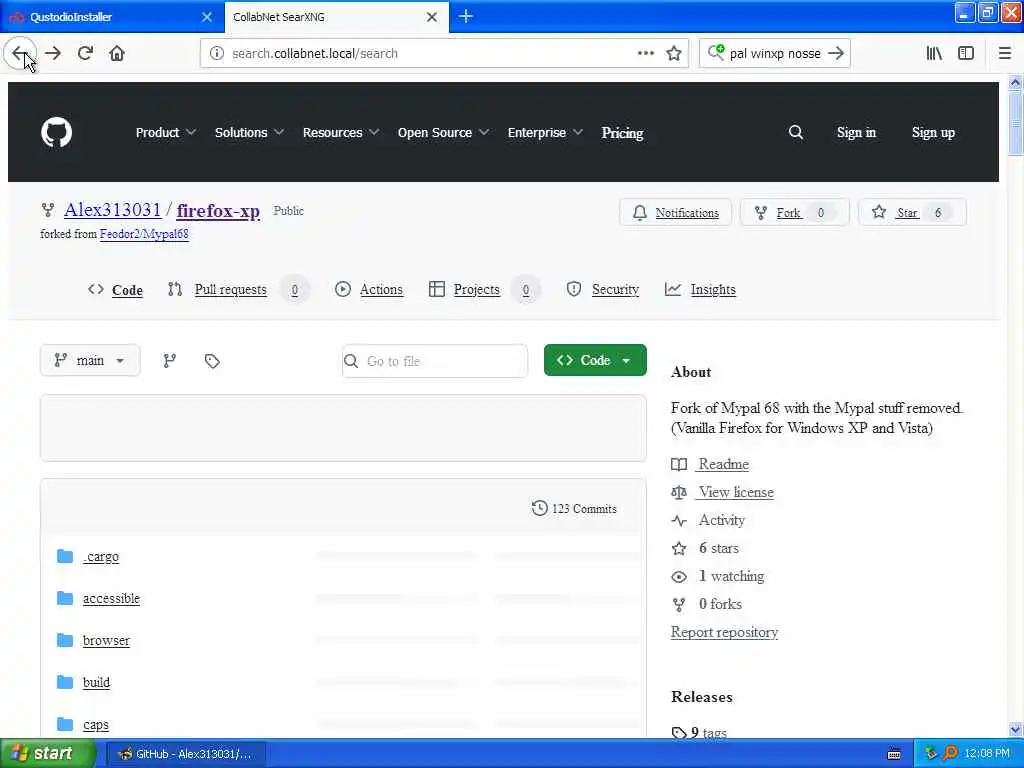1024x768 pixels.
Task: Switch to the Security tab
Action: tap(603, 289)
